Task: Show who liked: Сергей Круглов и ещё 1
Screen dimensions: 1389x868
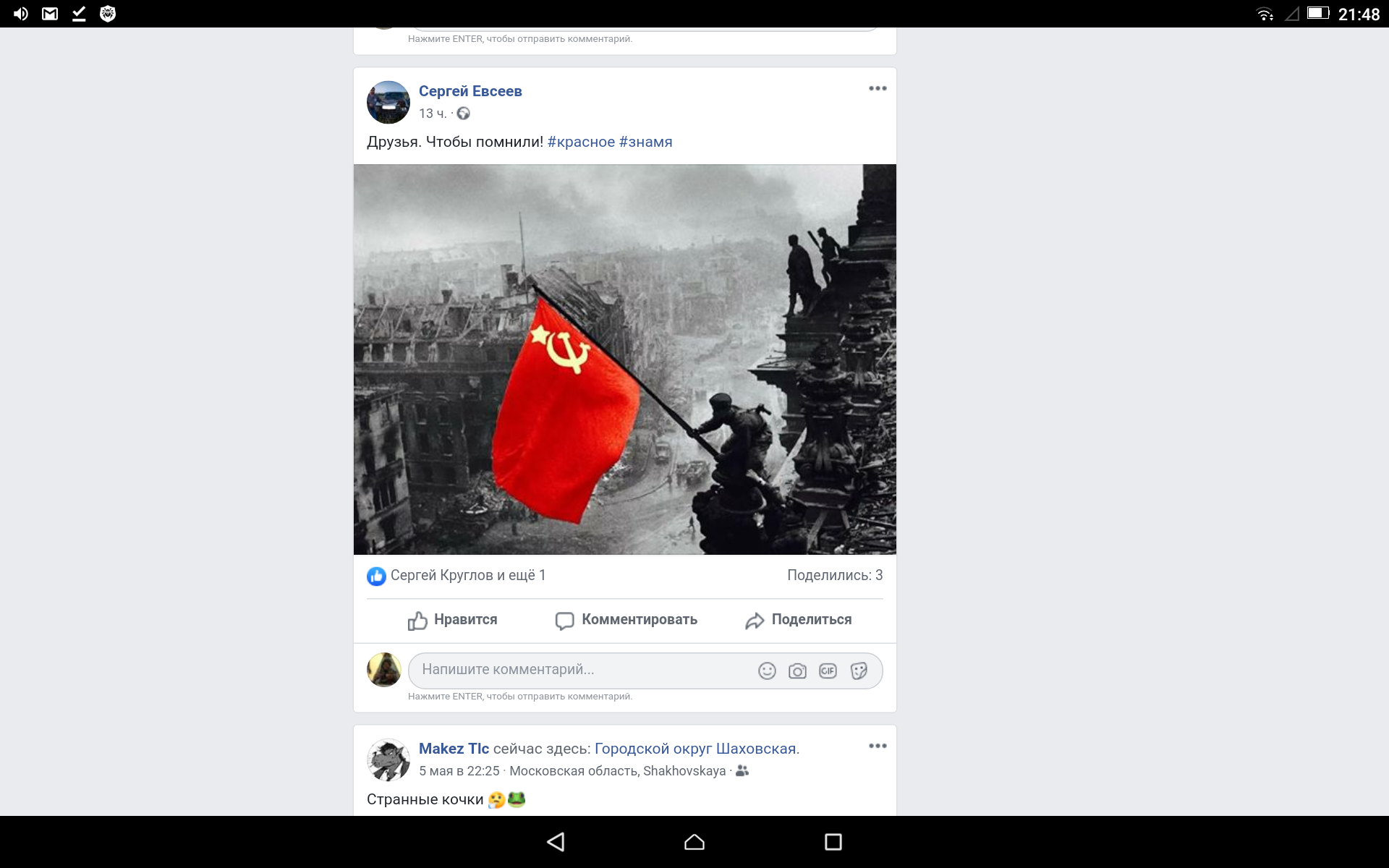Action: [x=468, y=575]
